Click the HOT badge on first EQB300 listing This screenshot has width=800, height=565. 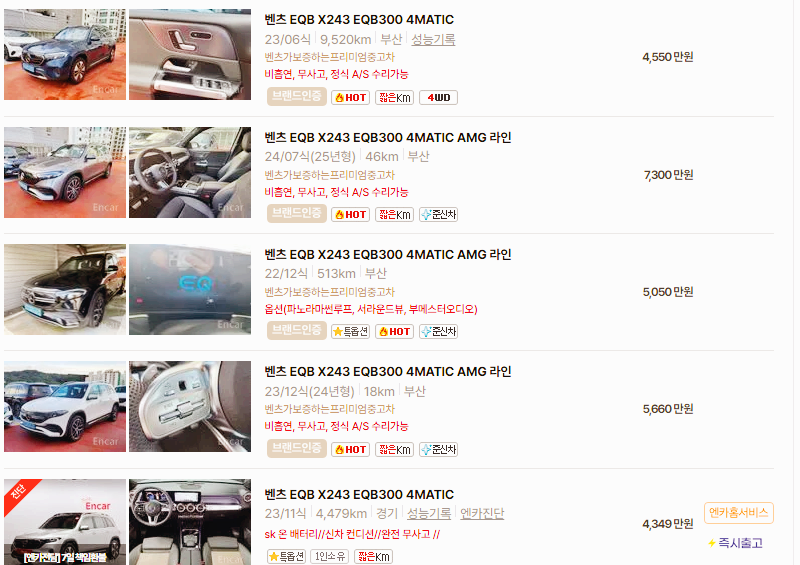coord(350,97)
